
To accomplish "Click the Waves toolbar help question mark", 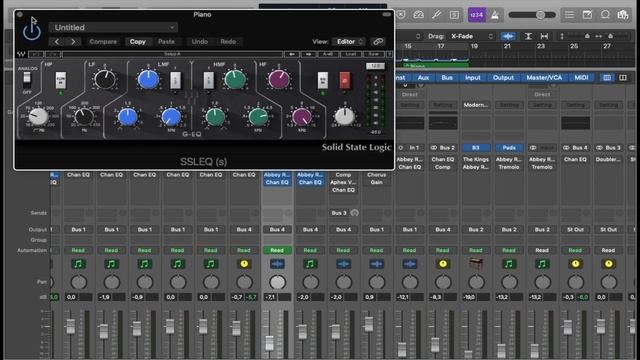I will click(389, 54).
